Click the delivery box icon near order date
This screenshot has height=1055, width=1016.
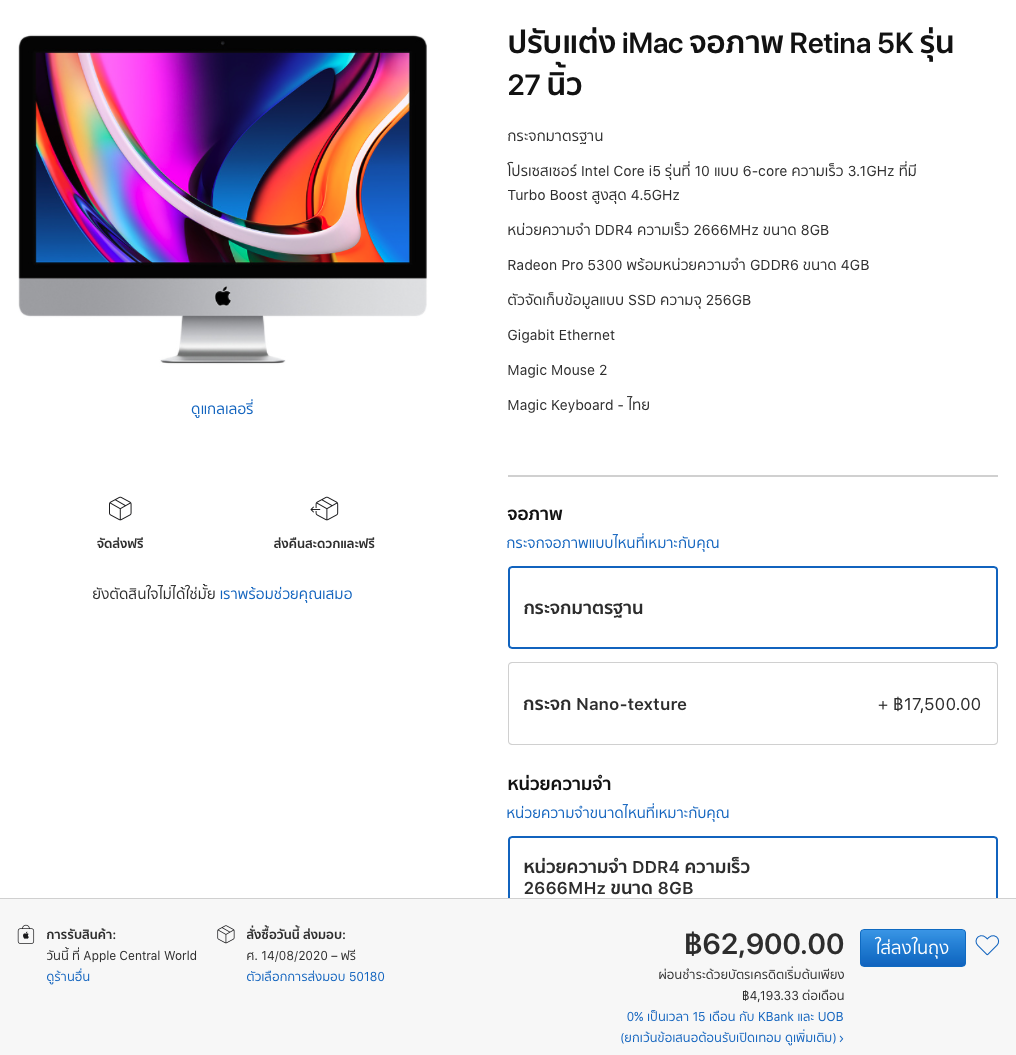click(226, 934)
